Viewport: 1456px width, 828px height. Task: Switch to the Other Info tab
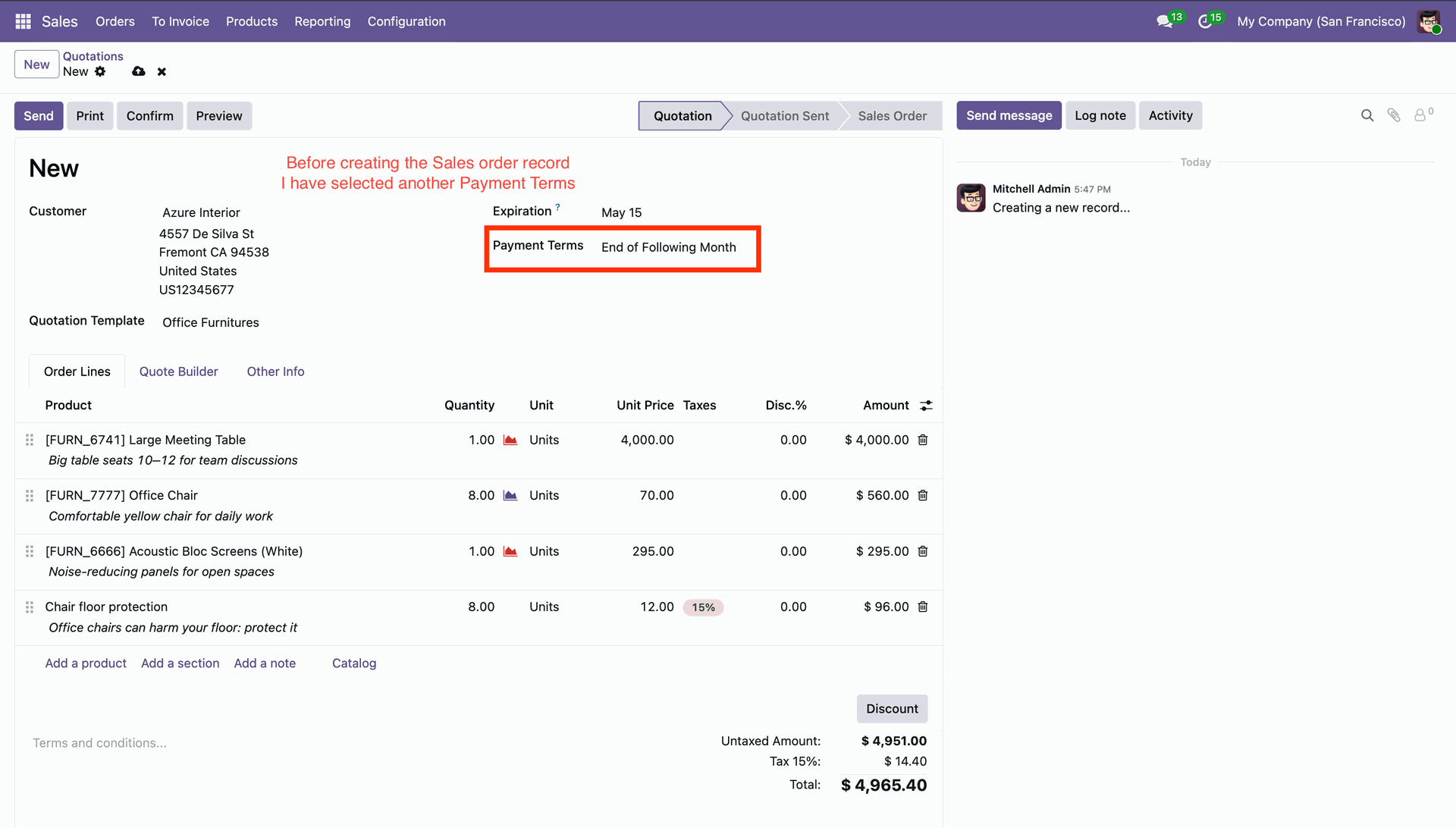point(275,372)
